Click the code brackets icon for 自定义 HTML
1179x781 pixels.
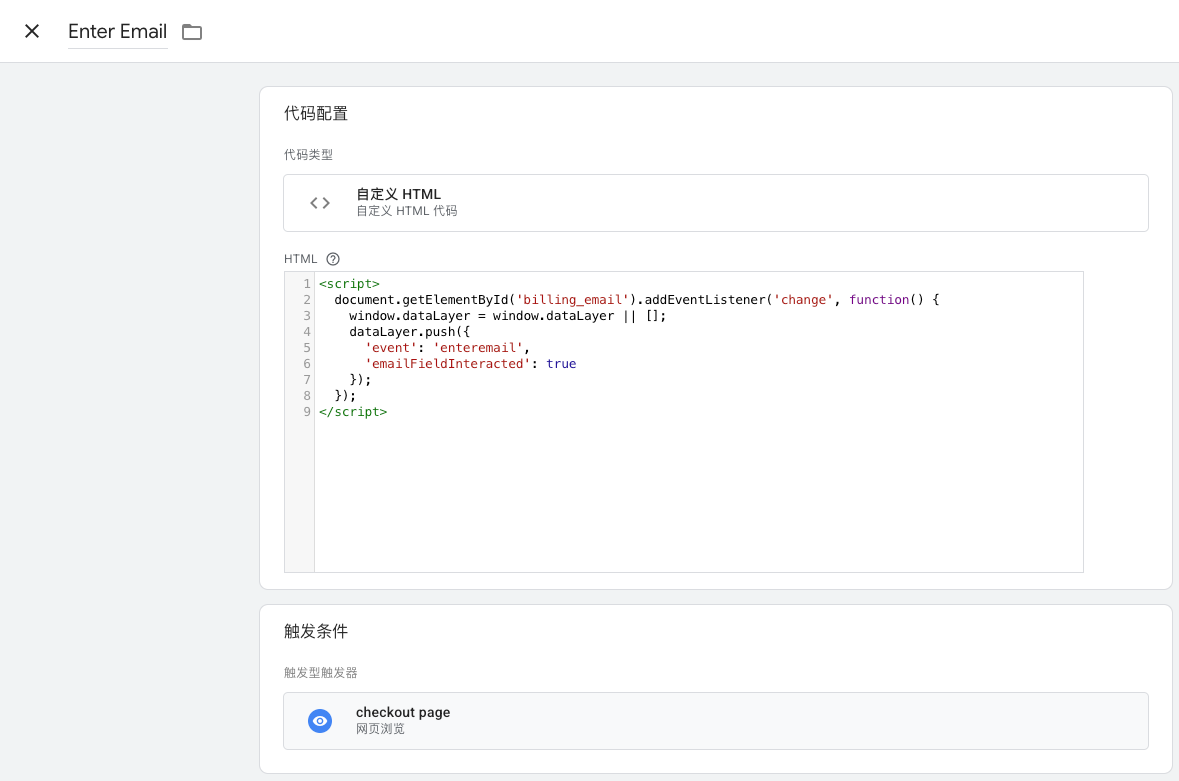(x=320, y=203)
